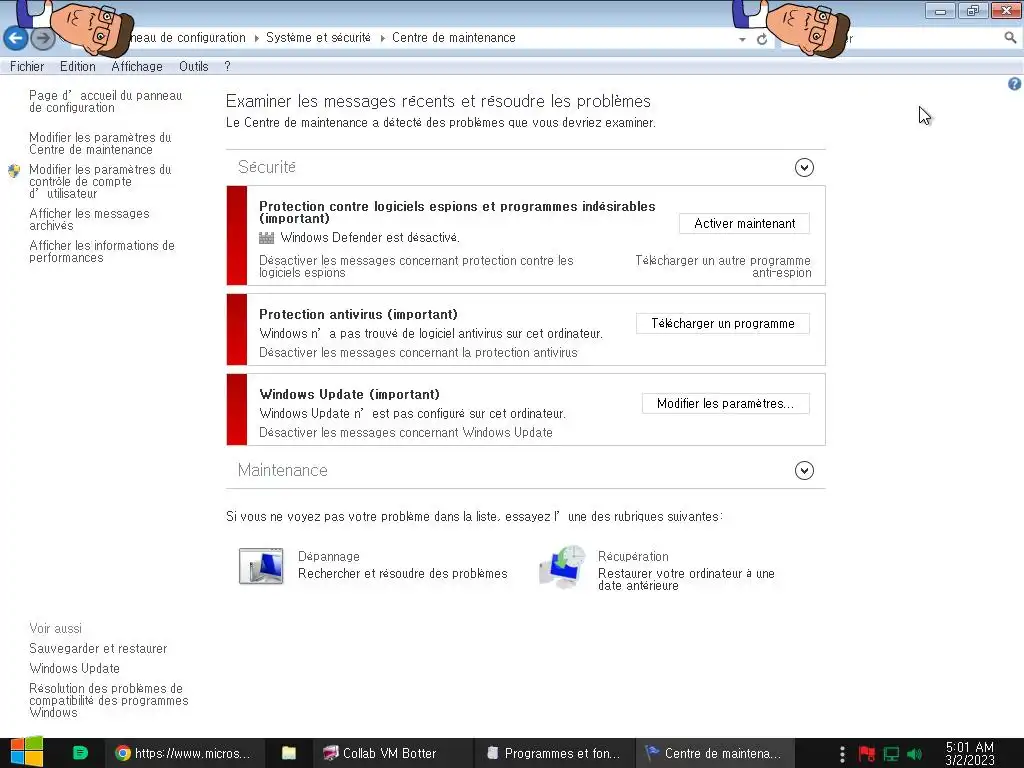1024x768 pixels.
Task: Click the Protection antivirus (important) heading
Action: (x=359, y=314)
